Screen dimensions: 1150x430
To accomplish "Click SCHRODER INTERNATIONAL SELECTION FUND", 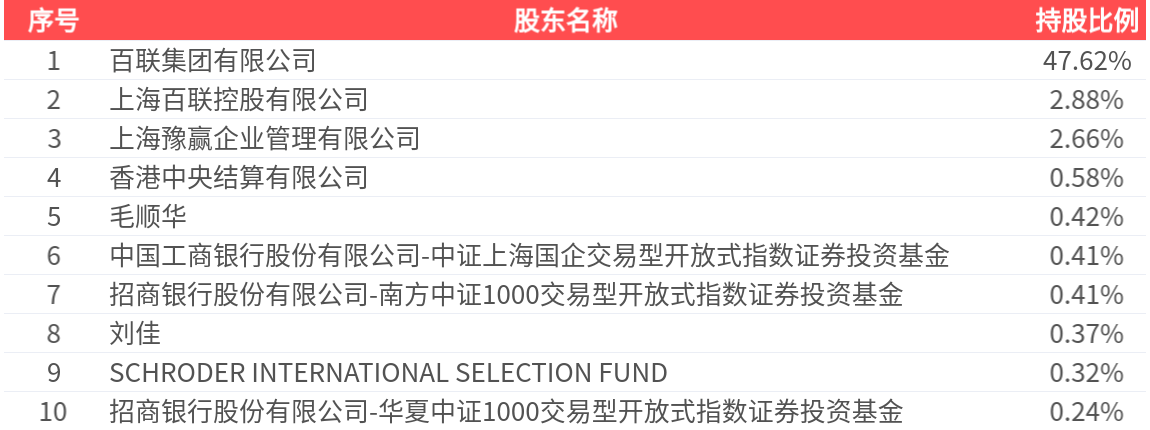I will 388,373.
